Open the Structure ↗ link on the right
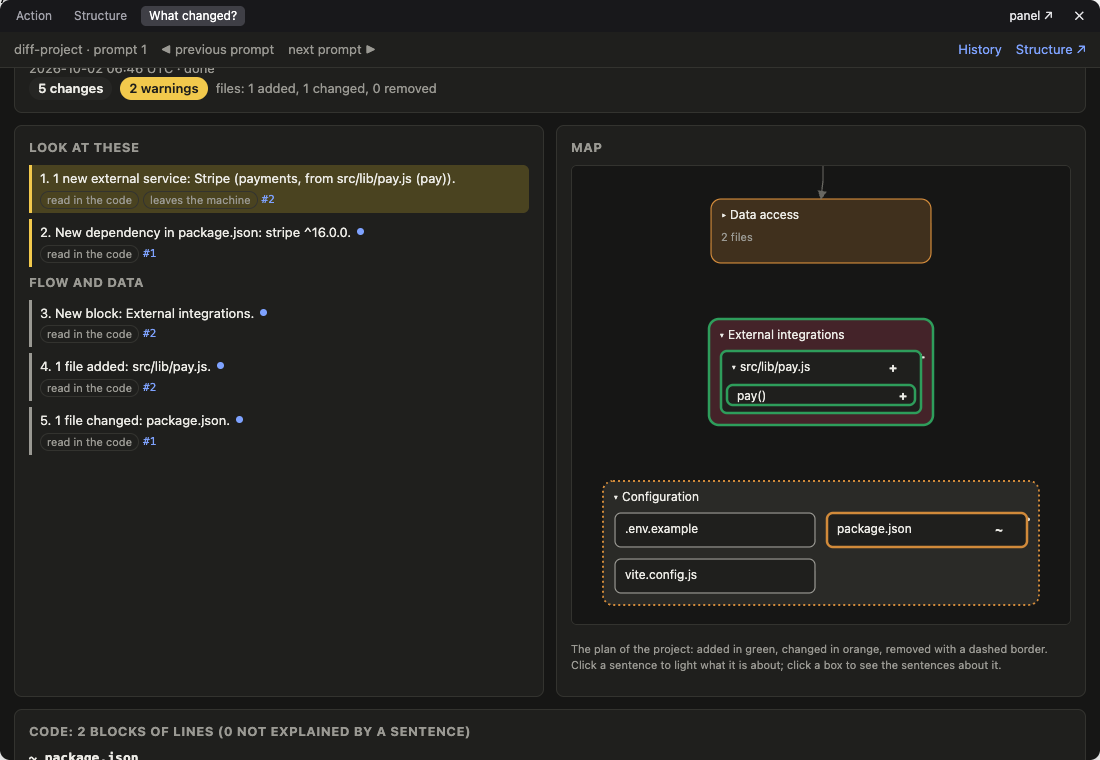The image size is (1100, 760). pos(1050,49)
